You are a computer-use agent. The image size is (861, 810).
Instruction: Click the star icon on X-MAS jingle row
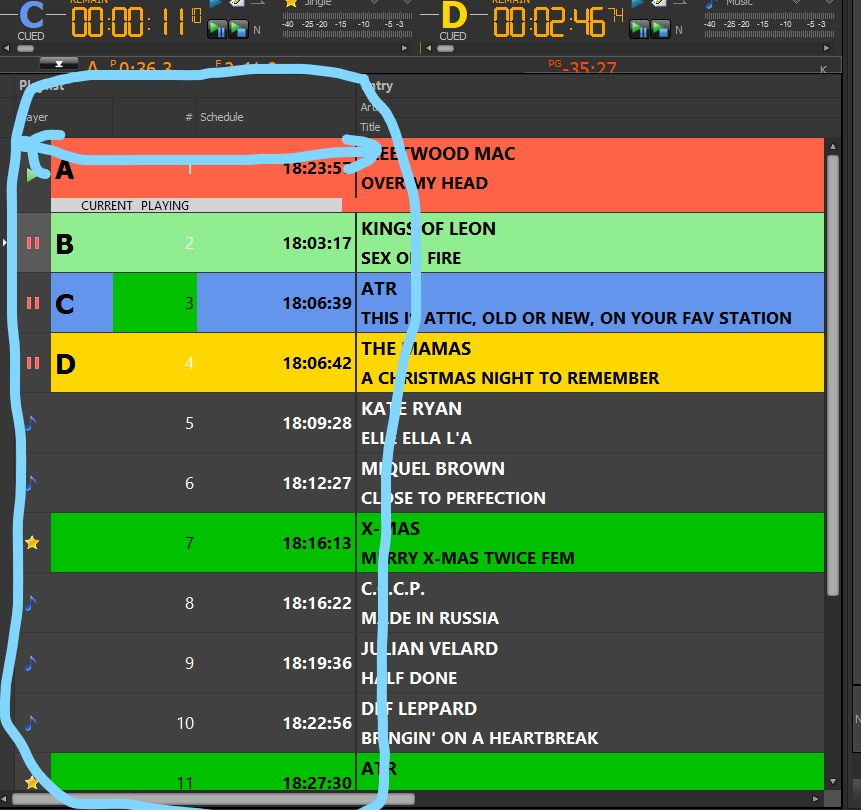[32, 543]
